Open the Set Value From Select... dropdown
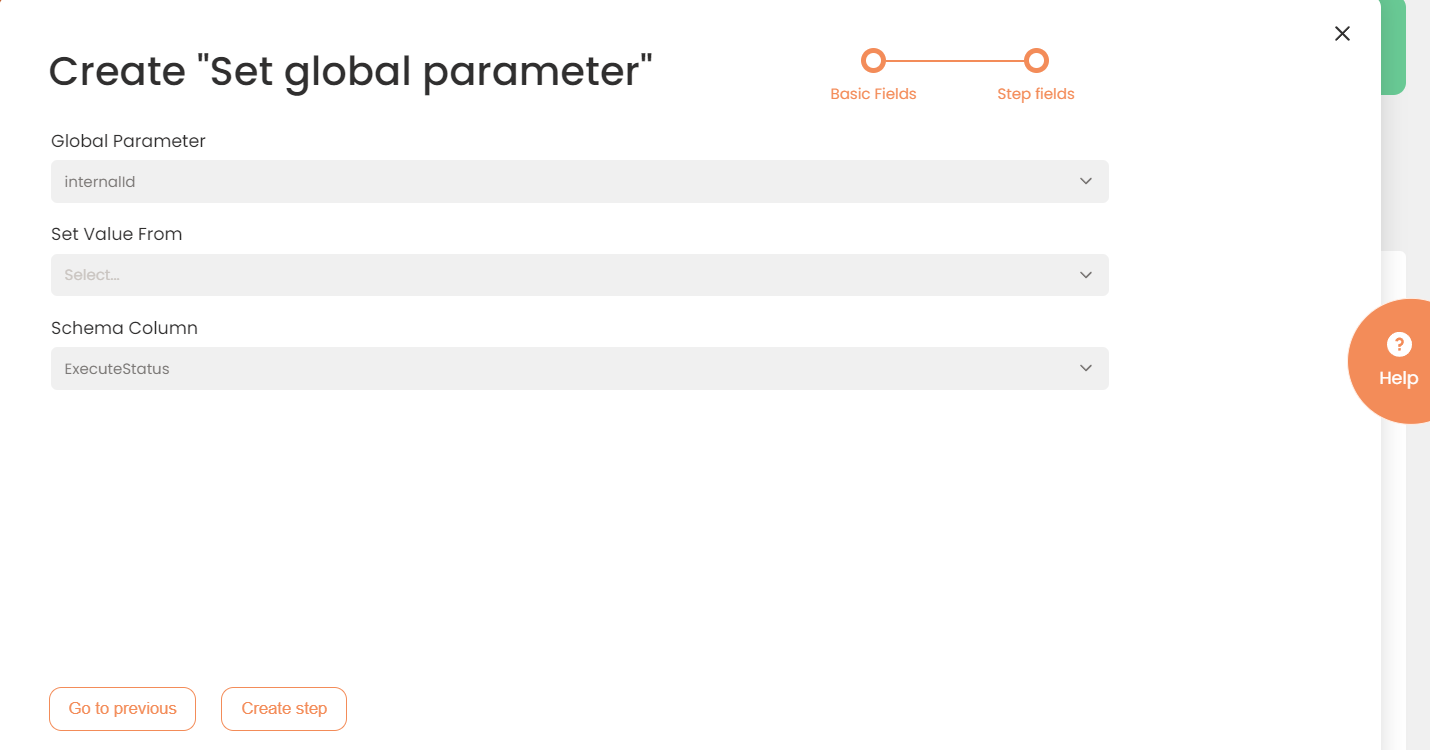 pos(580,274)
